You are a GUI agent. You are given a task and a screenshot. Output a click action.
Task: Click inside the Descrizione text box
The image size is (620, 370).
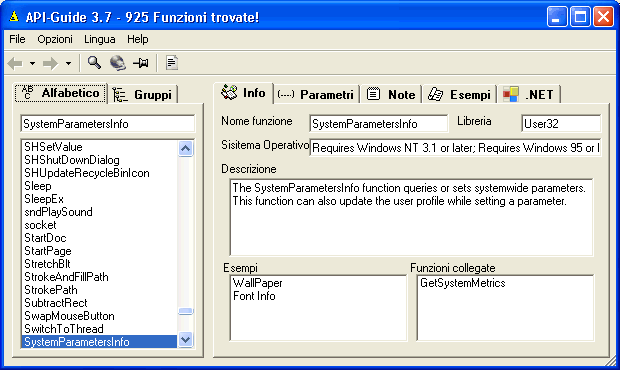click(411, 217)
